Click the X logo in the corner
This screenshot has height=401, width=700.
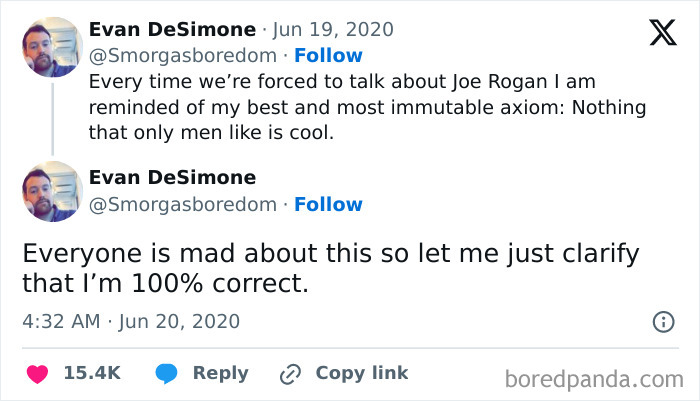662,34
